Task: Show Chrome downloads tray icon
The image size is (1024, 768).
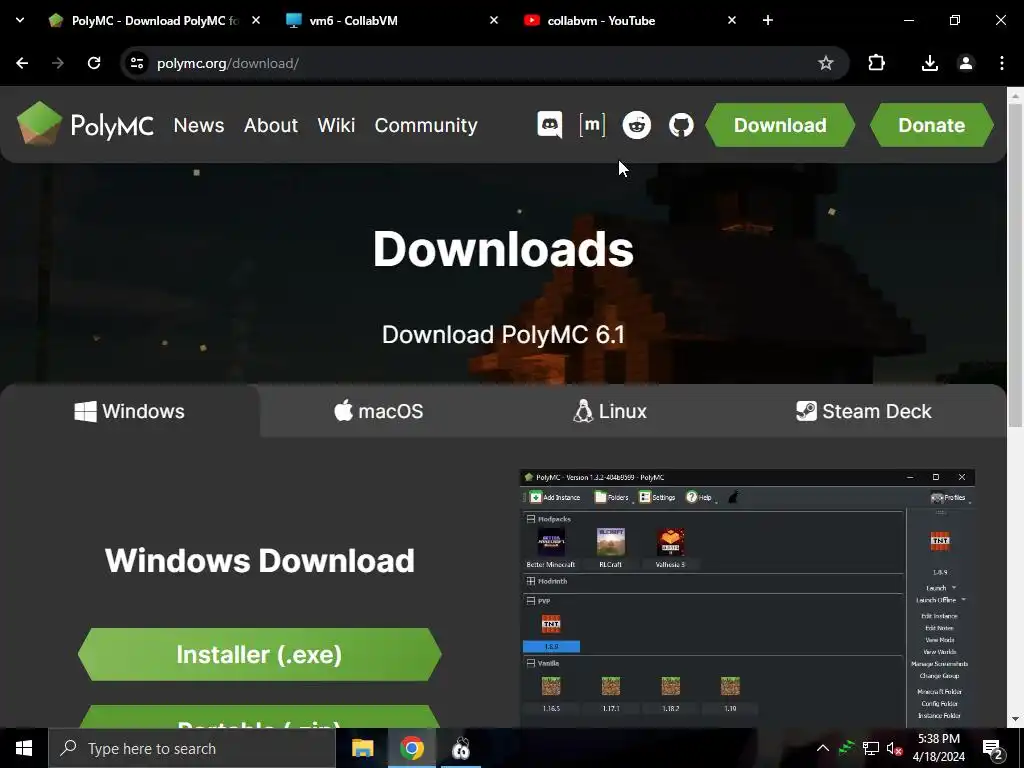Action: (930, 63)
